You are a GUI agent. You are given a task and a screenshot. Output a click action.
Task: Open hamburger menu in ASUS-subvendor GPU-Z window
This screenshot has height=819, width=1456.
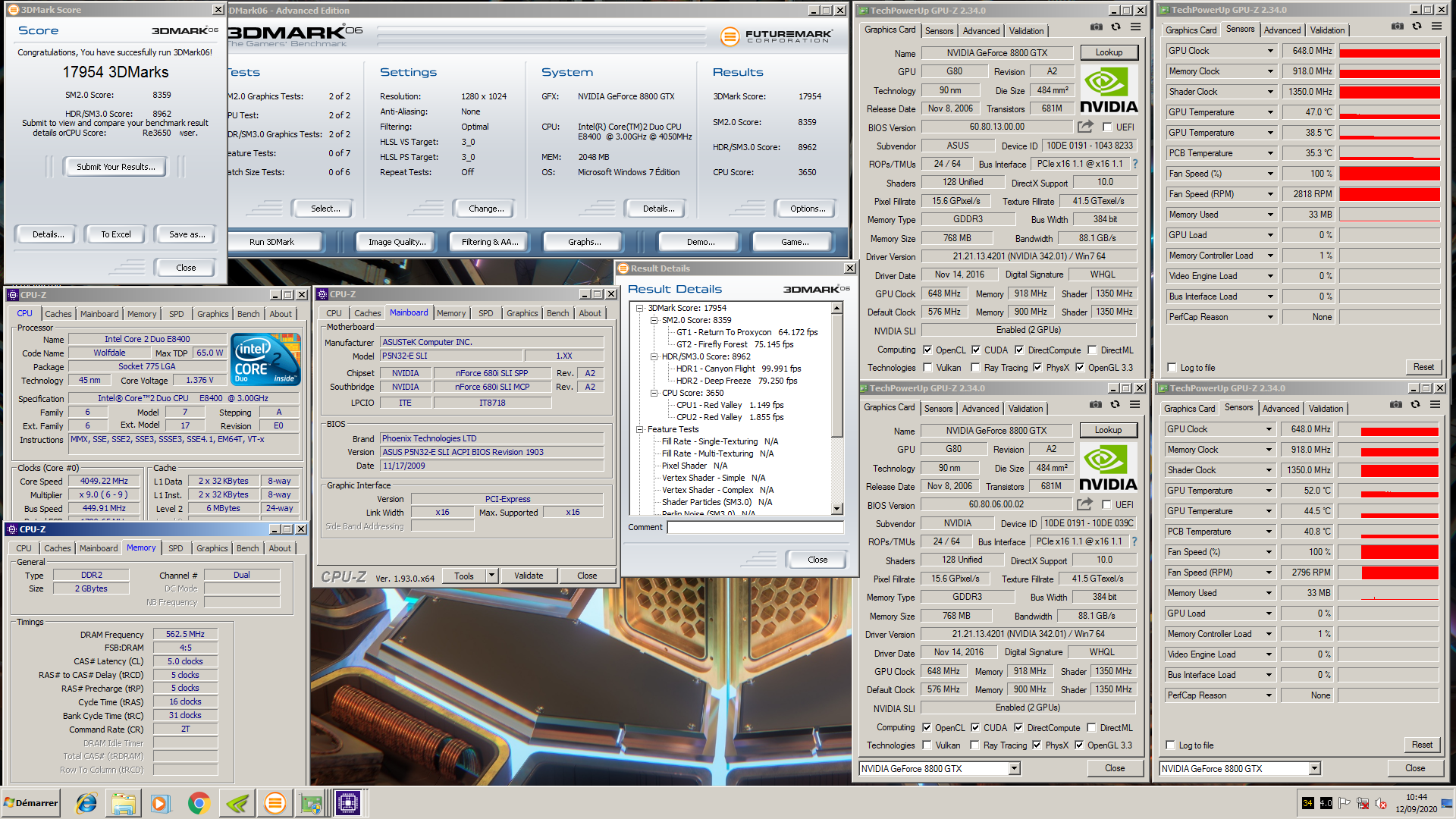(1135, 27)
